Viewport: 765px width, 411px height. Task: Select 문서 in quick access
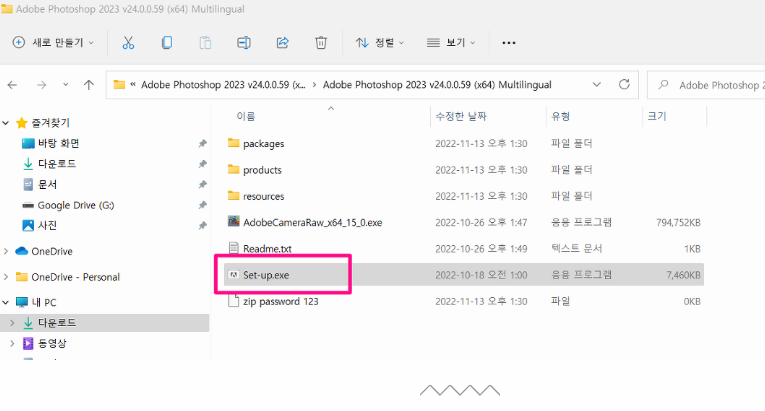click(x=48, y=185)
